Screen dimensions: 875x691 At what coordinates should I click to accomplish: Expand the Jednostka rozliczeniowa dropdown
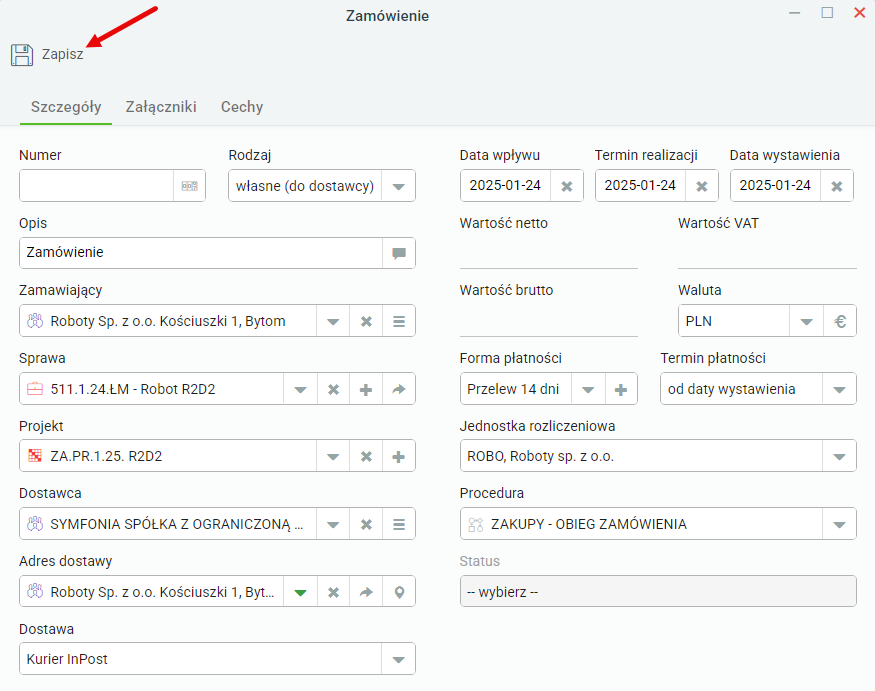[839, 456]
